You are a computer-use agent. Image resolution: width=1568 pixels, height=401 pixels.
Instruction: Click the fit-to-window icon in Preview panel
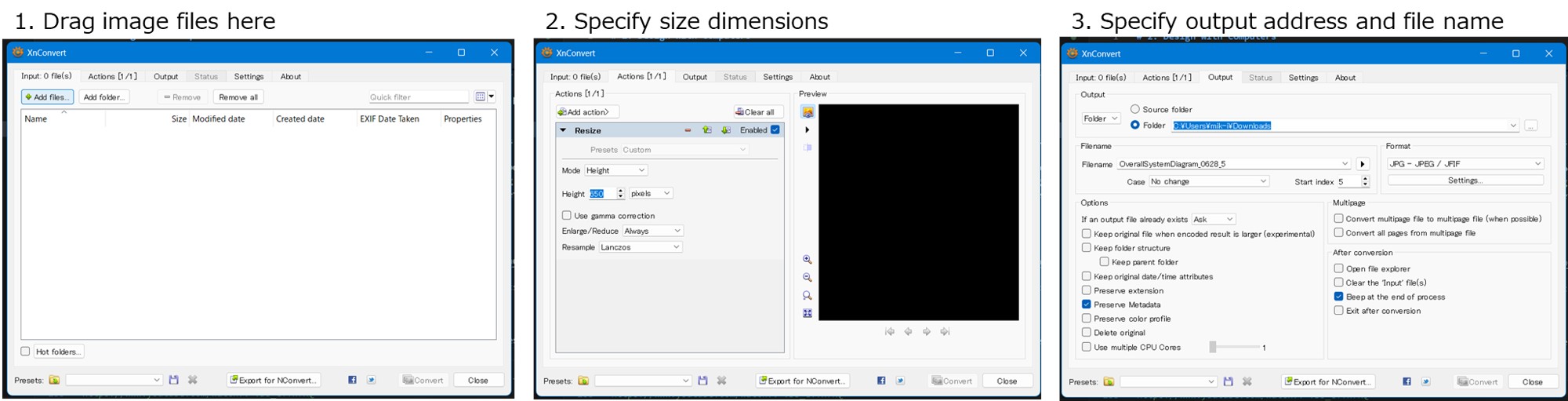tap(808, 313)
